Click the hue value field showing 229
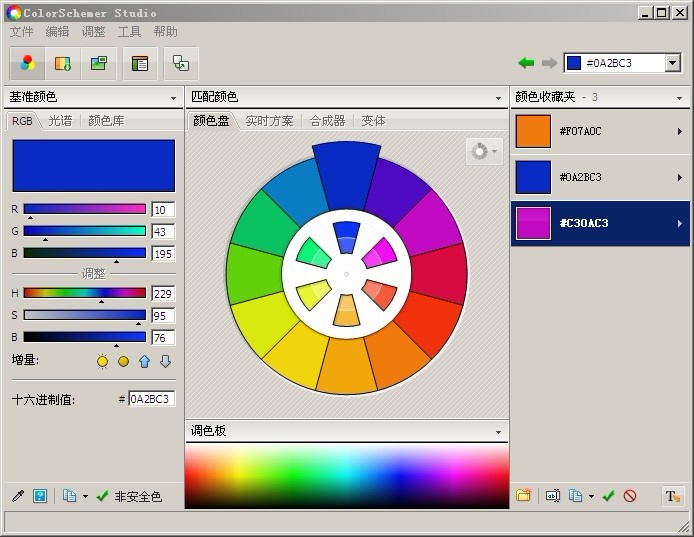The image size is (694, 537). [x=163, y=293]
